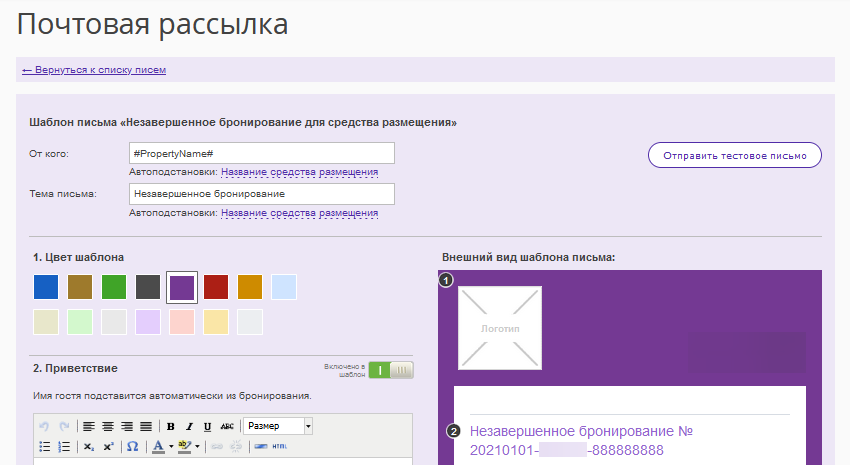Insert Название средства размещения under От кого
The height and width of the screenshot is (465, 850).
click(x=299, y=172)
